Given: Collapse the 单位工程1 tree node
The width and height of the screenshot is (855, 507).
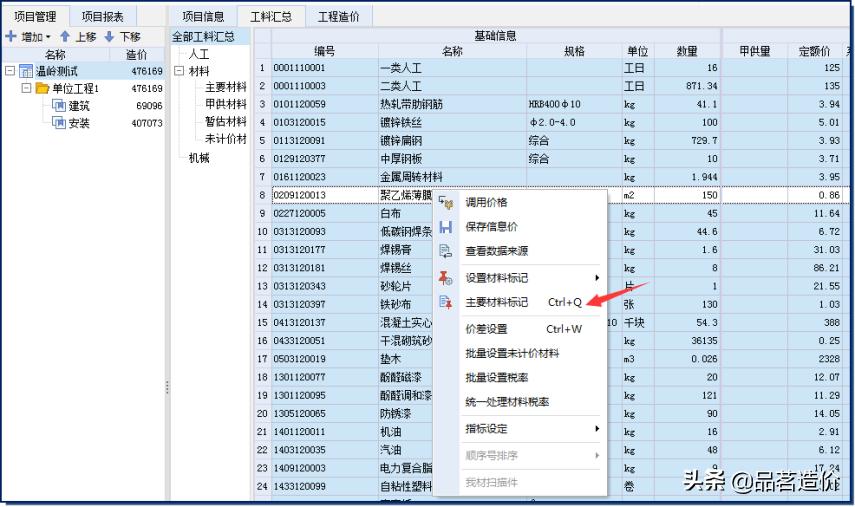Looking at the screenshot, I should point(26,88).
